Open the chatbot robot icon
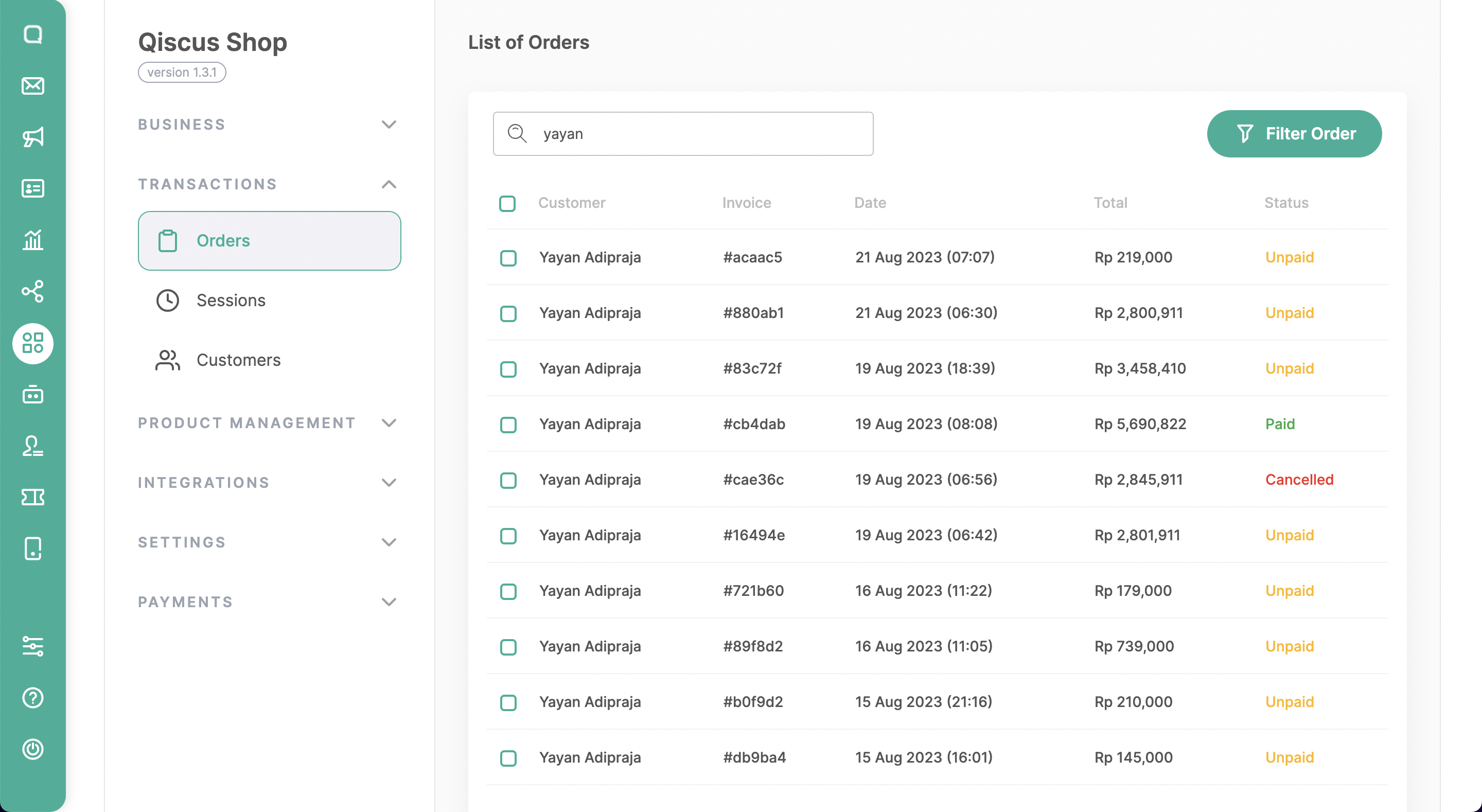This screenshot has height=812, width=1482. (x=33, y=395)
